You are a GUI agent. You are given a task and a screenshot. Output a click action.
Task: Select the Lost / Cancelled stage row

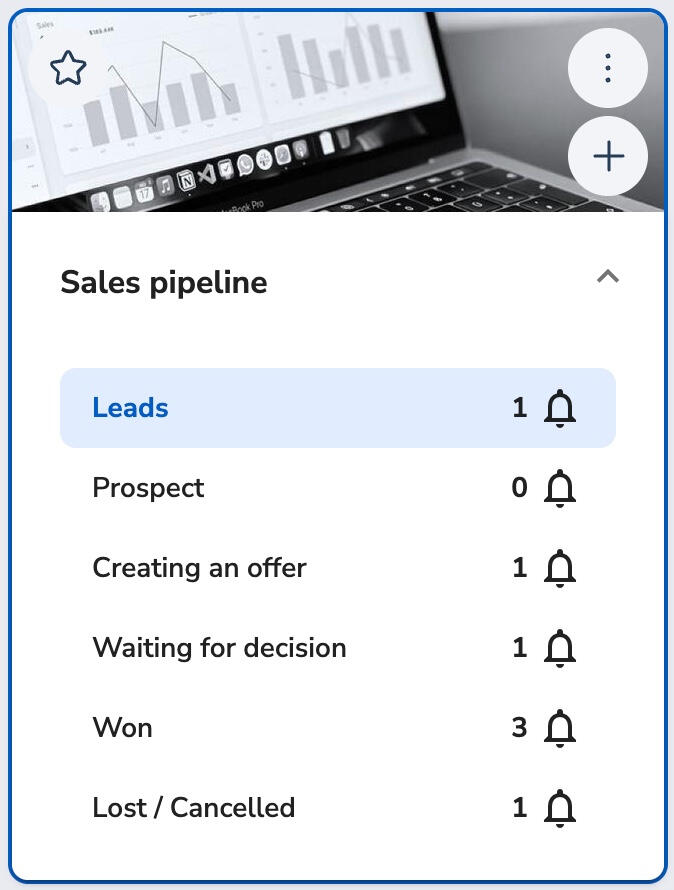click(193, 808)
